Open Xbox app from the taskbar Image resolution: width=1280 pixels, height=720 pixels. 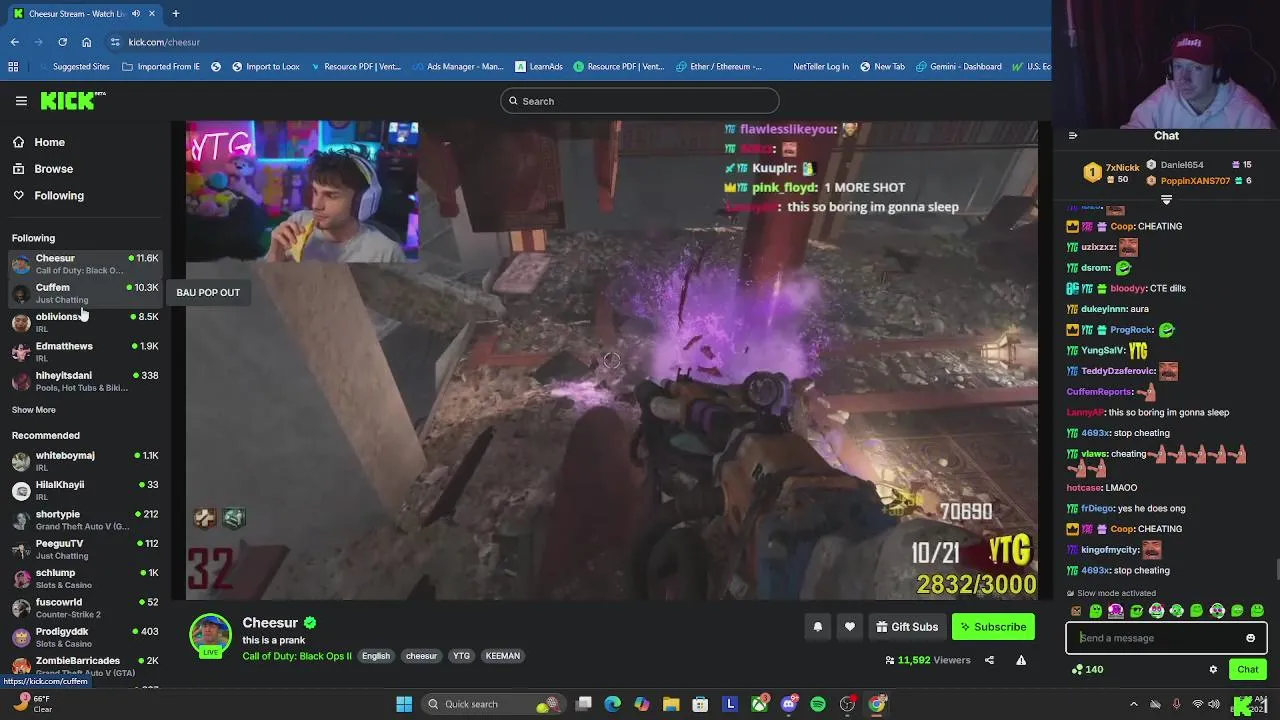point(760,704)
